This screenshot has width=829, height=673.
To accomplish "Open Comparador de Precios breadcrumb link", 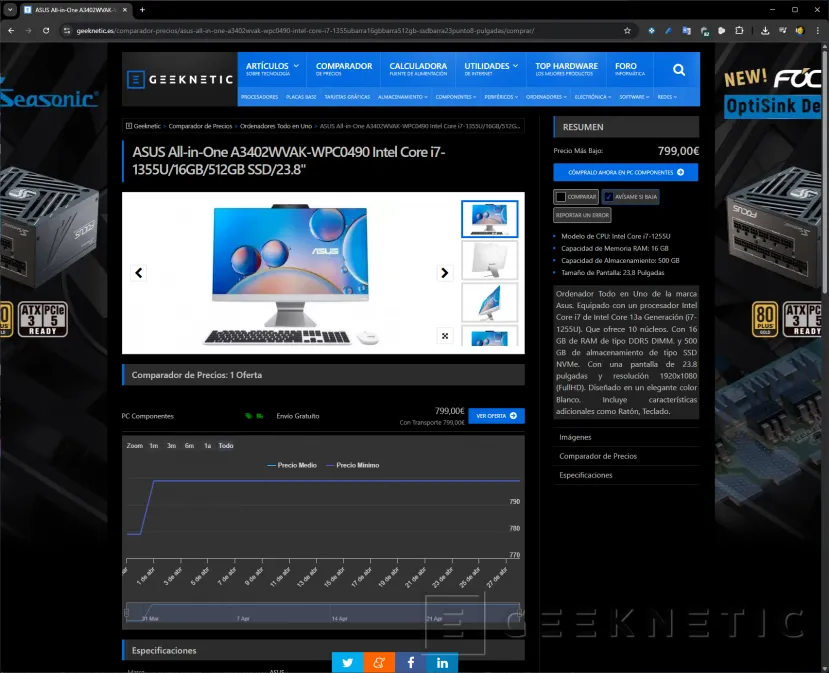I will pos(200,126).
